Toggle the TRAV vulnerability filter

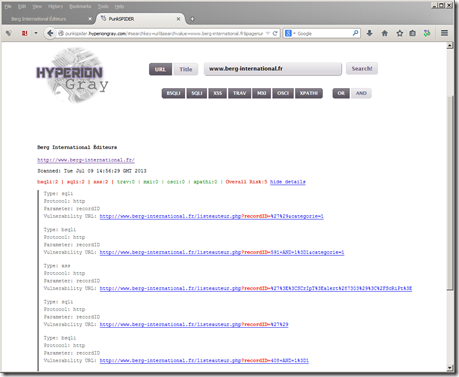click(x=239, y=93)
